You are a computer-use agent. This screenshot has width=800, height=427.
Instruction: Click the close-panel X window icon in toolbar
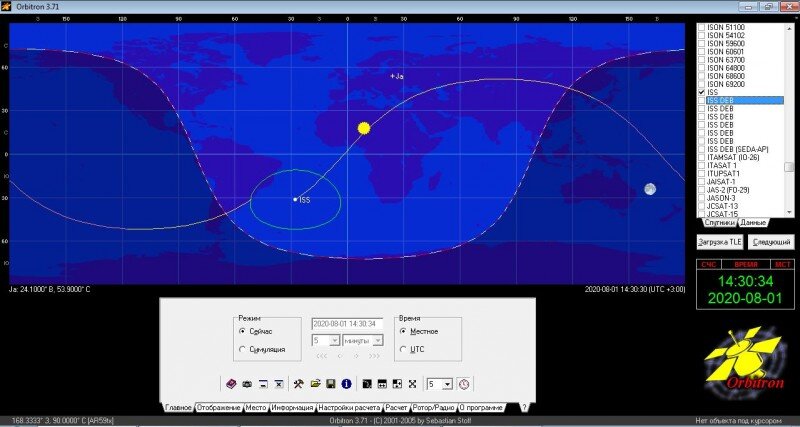pyautogui.click(x=279, y=384)
